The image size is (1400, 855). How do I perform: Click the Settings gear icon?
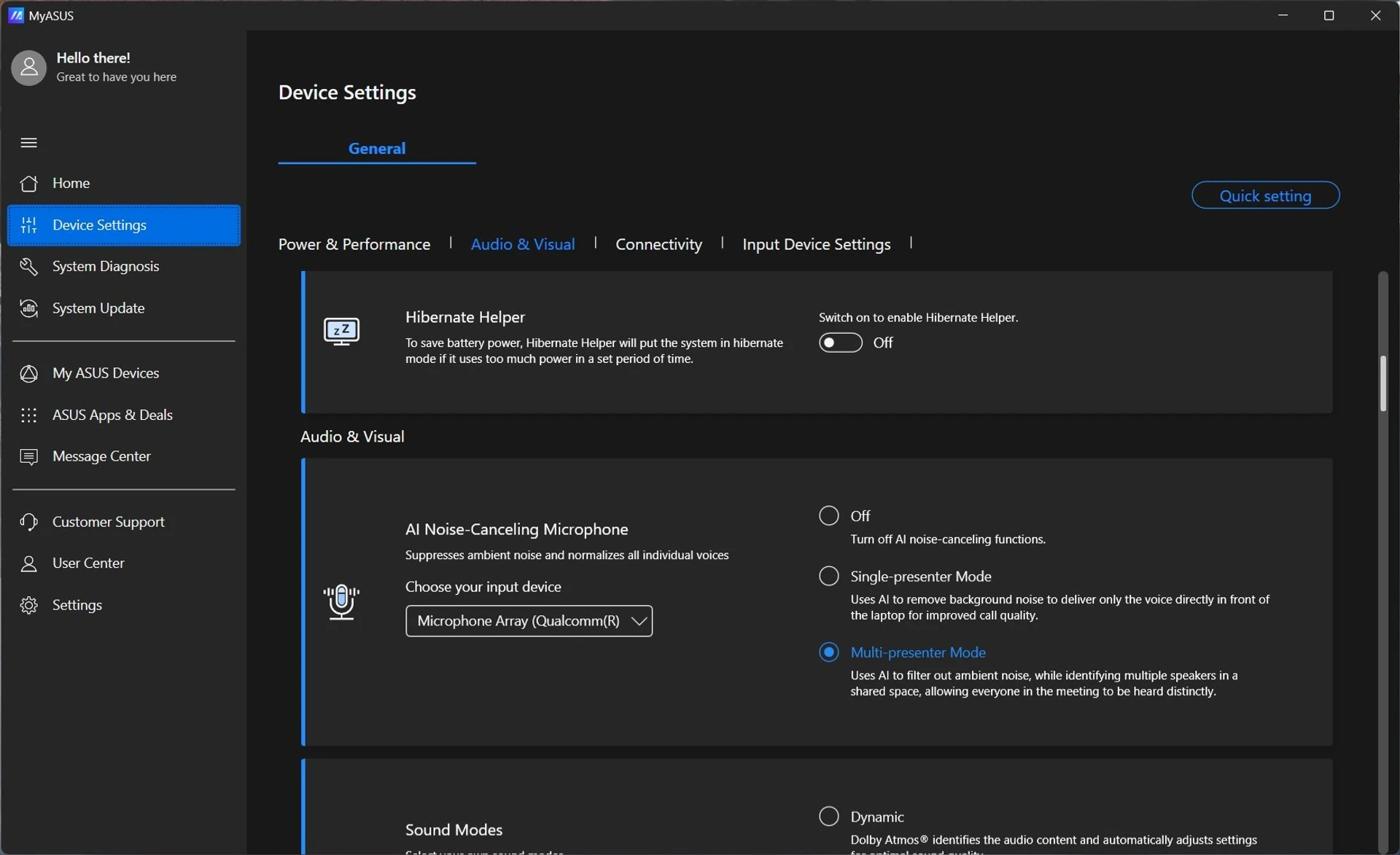coord(28,605)
